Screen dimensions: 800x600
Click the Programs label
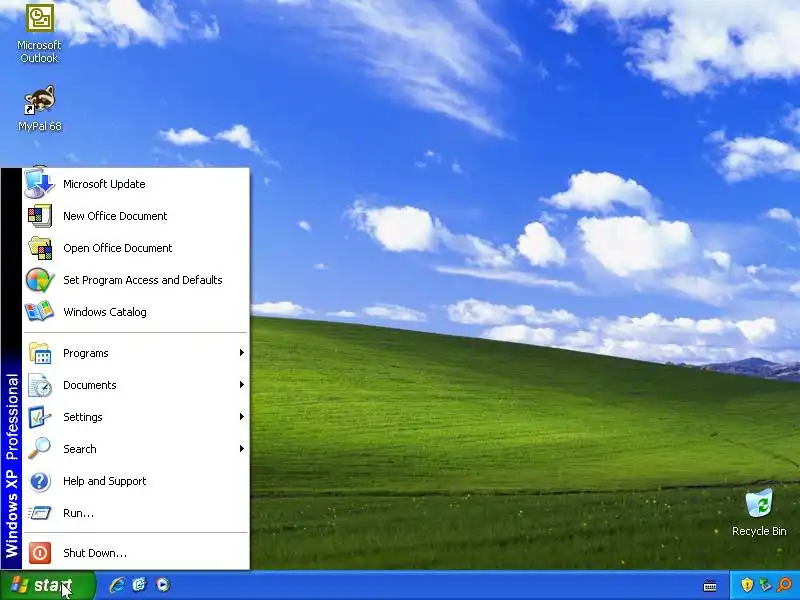pos(86,353)
